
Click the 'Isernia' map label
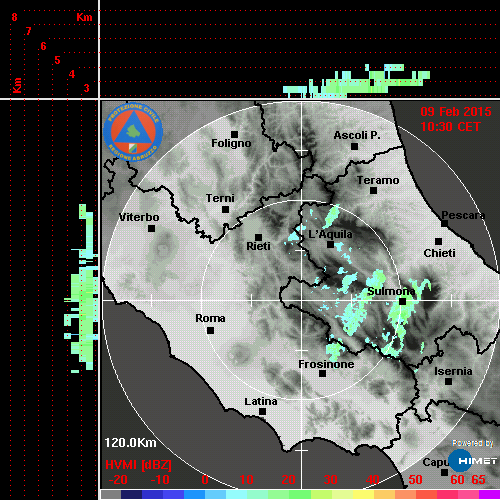coord(453,371)
